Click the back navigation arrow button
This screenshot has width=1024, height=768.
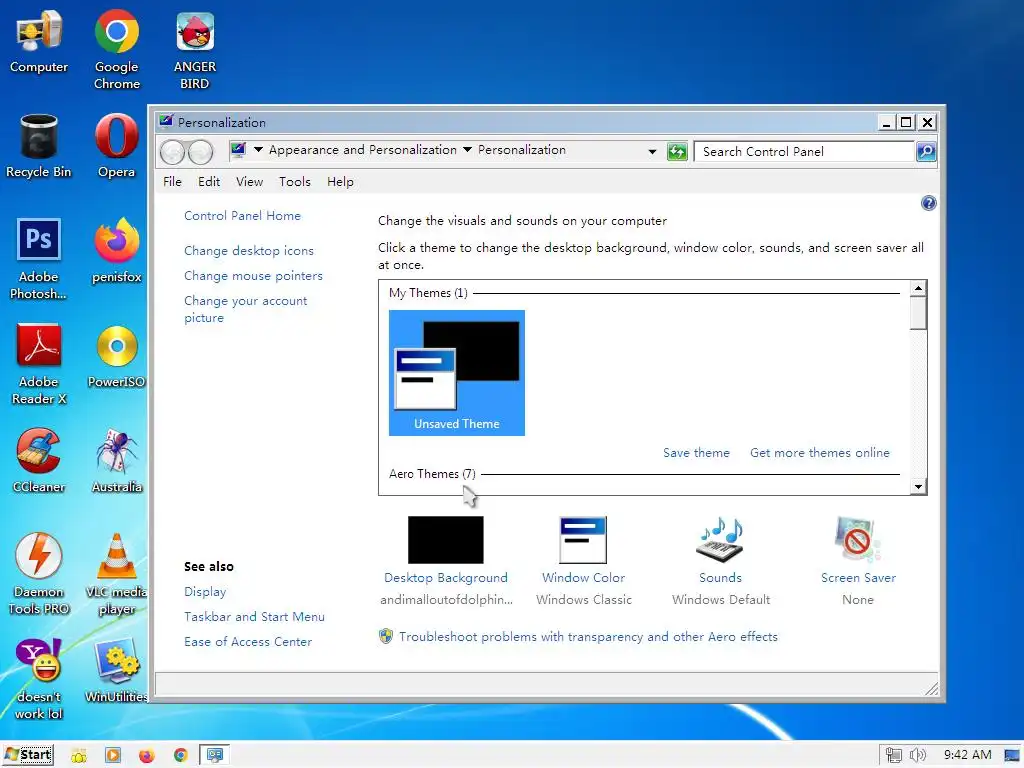point(173,152)
